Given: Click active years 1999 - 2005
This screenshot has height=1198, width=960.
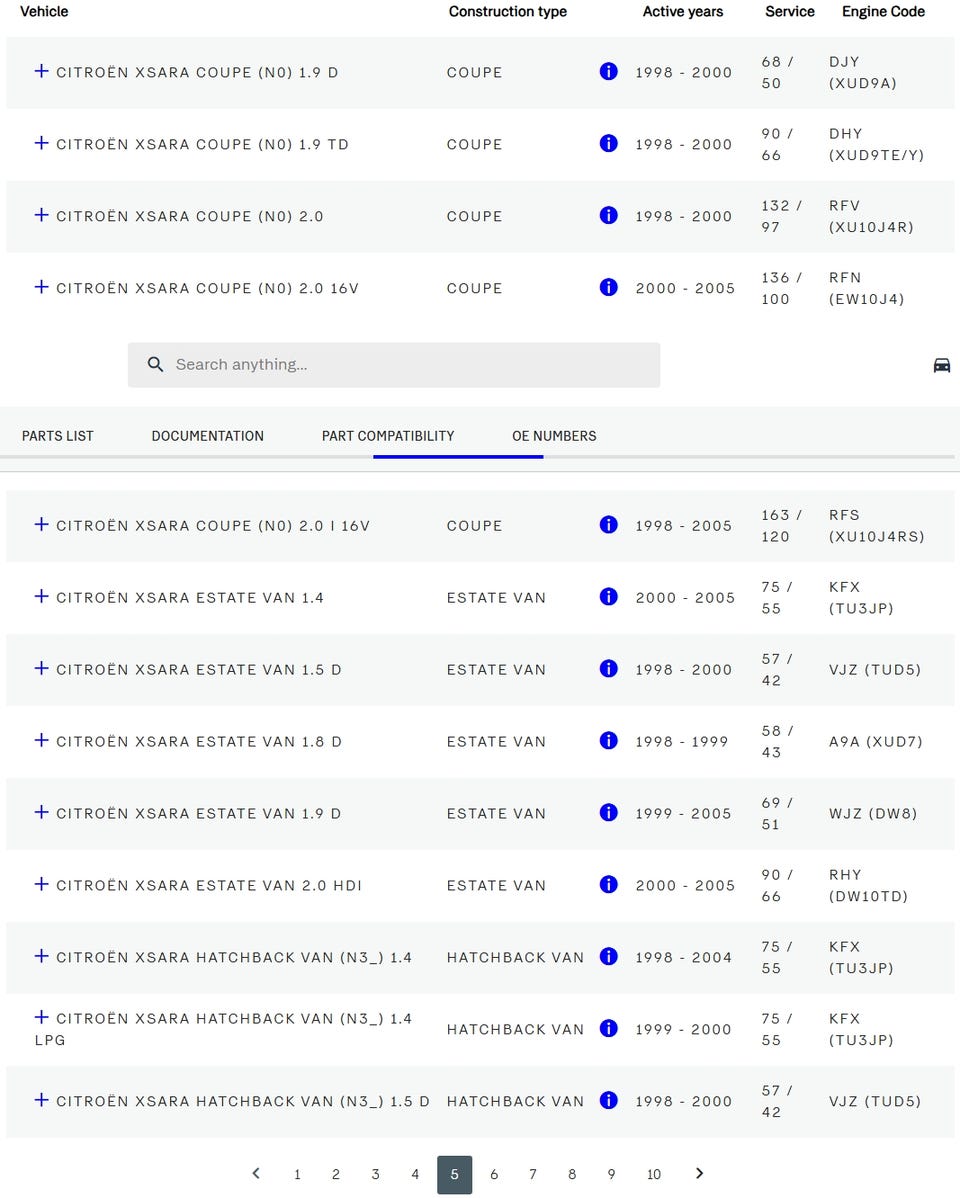Looking at the screenshot, I should pyautogui.click(x=683, y=813).
